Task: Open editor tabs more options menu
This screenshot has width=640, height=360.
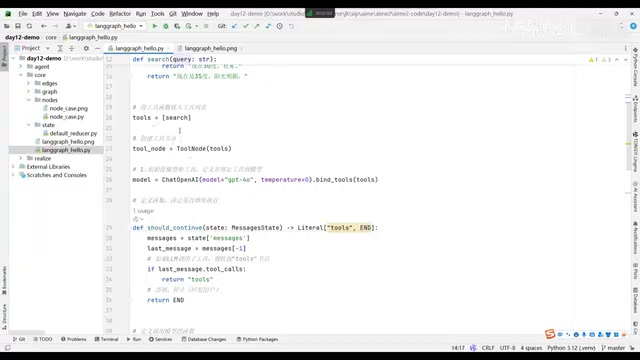Action: click(625, 48)
